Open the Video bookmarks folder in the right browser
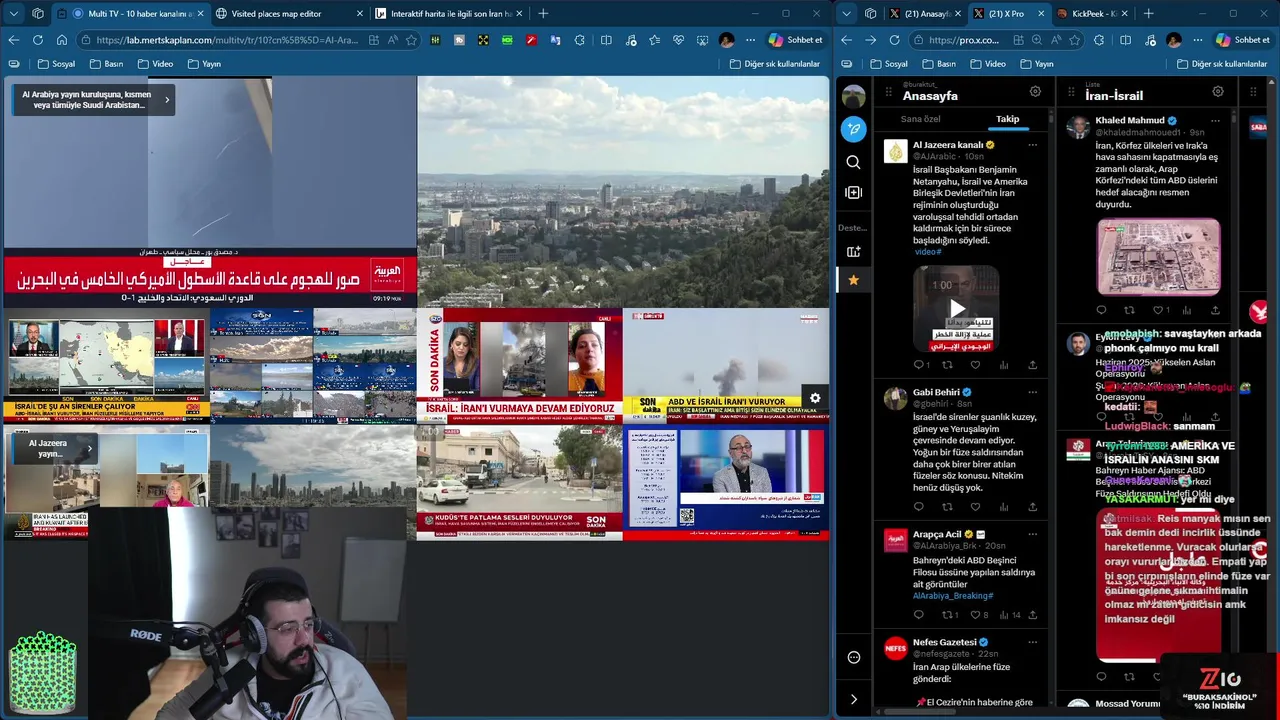 (987, 64)
